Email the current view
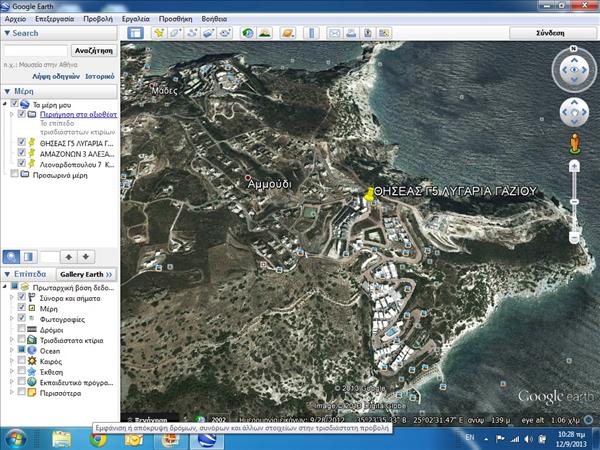This screenshot has width=600, height=450. 334,33
